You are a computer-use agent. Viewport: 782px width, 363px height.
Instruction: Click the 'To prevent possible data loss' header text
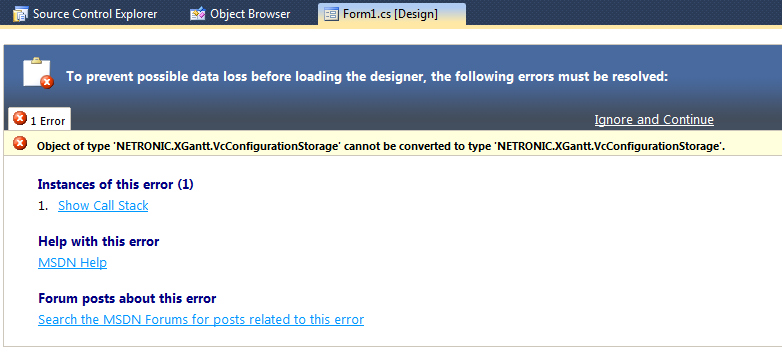tap(367, 77)
